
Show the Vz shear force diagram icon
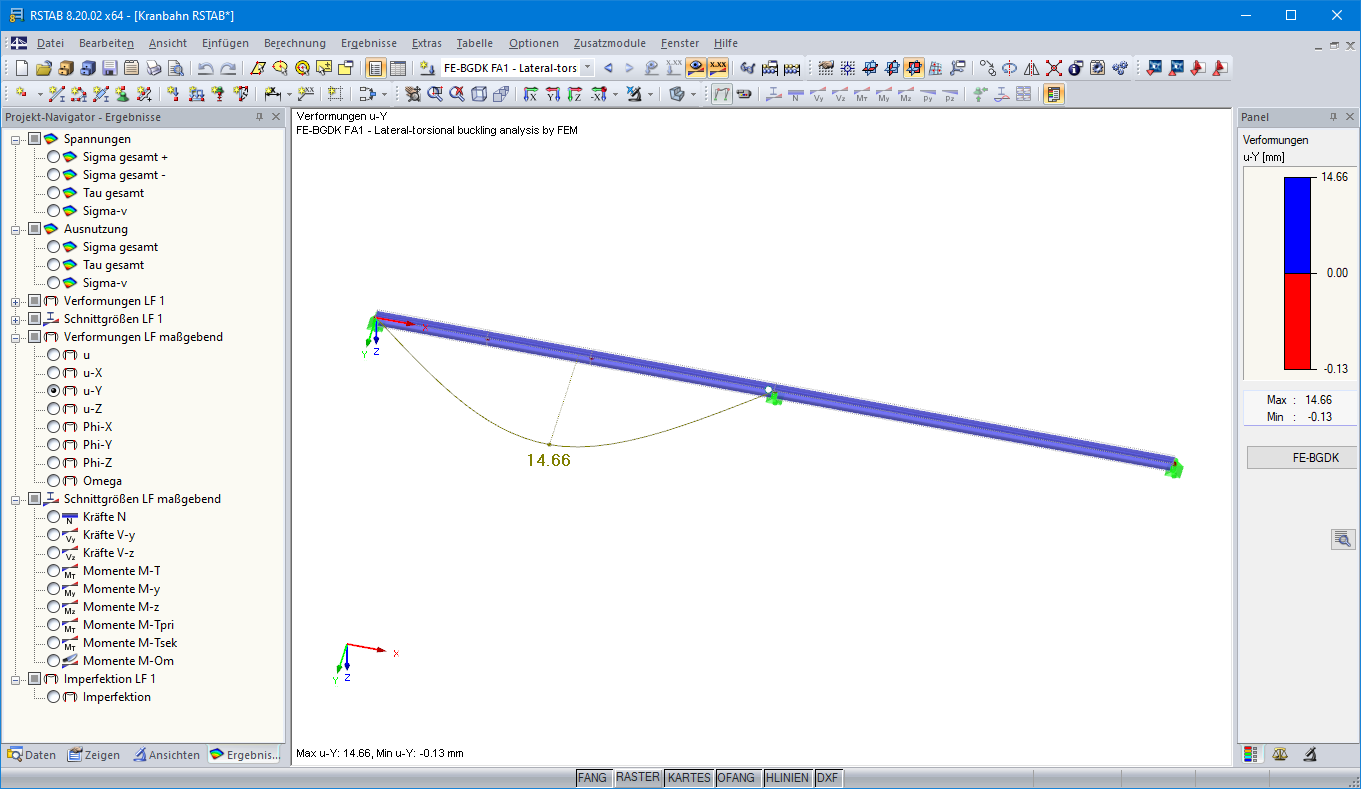839,94
